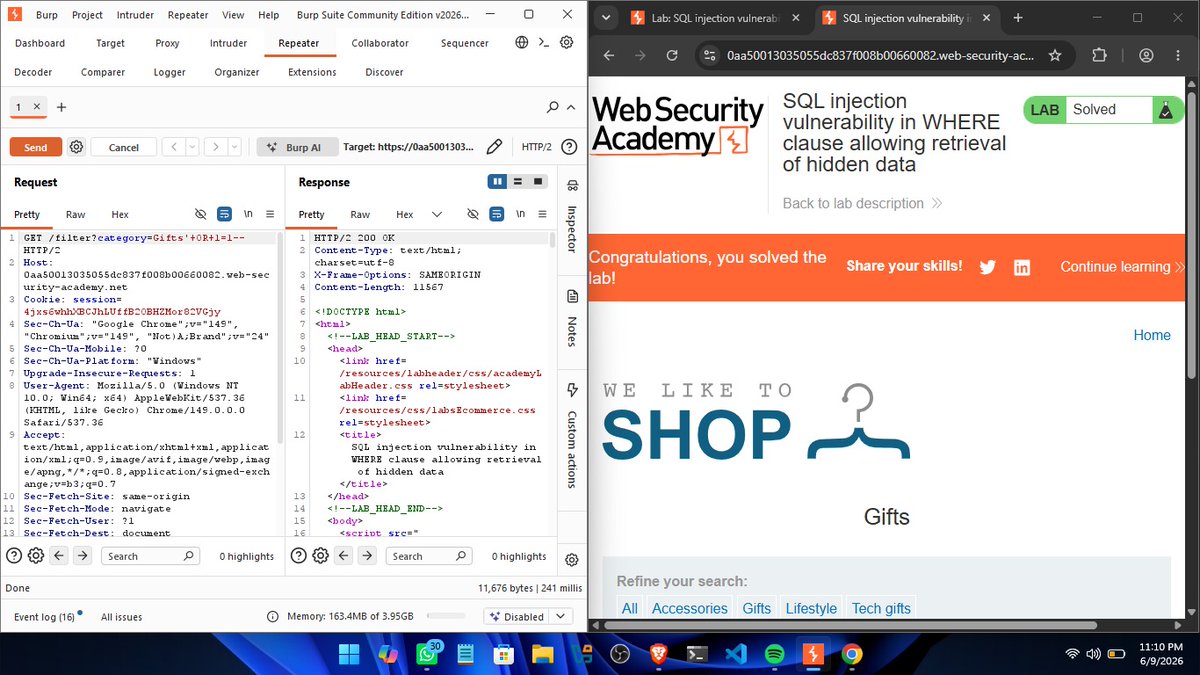Open Repeater settings gear next to Send
The image size is (1200, 675).
76,147
